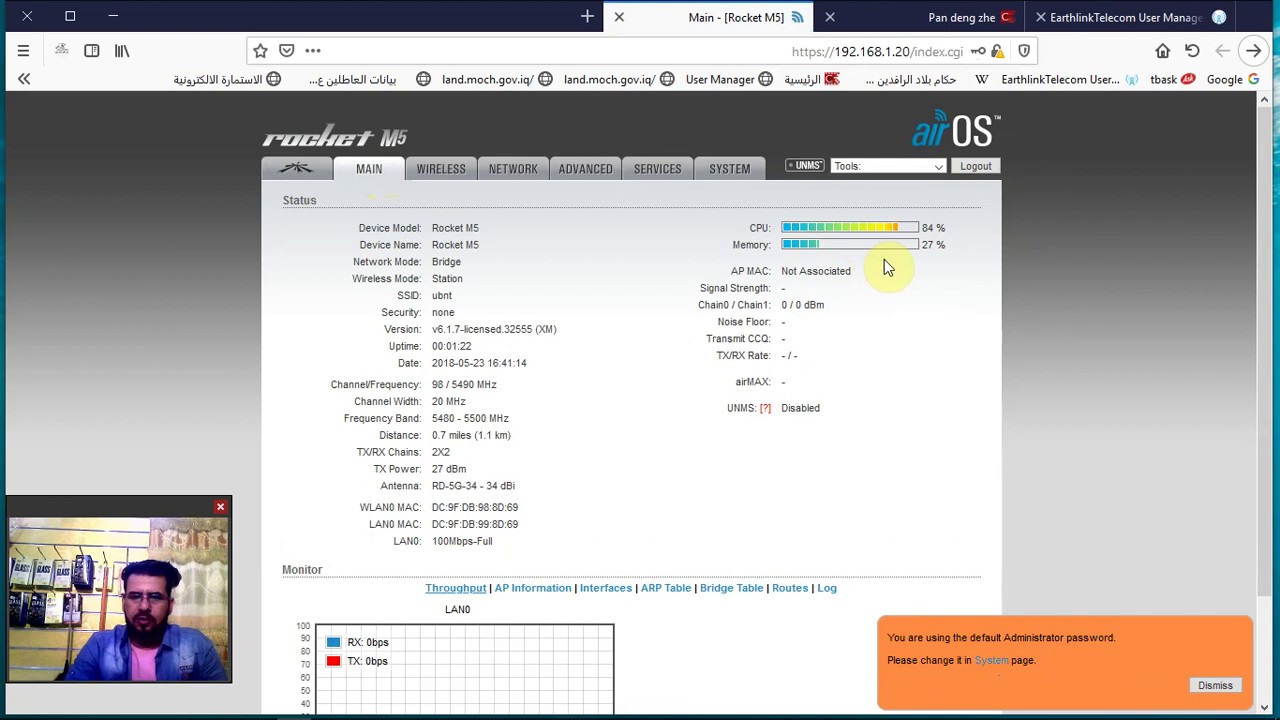Image resolution: width=1280 pixels, height=720 pixels.
Task: Open the Tools dropdown
Action: tap(888, 166)
